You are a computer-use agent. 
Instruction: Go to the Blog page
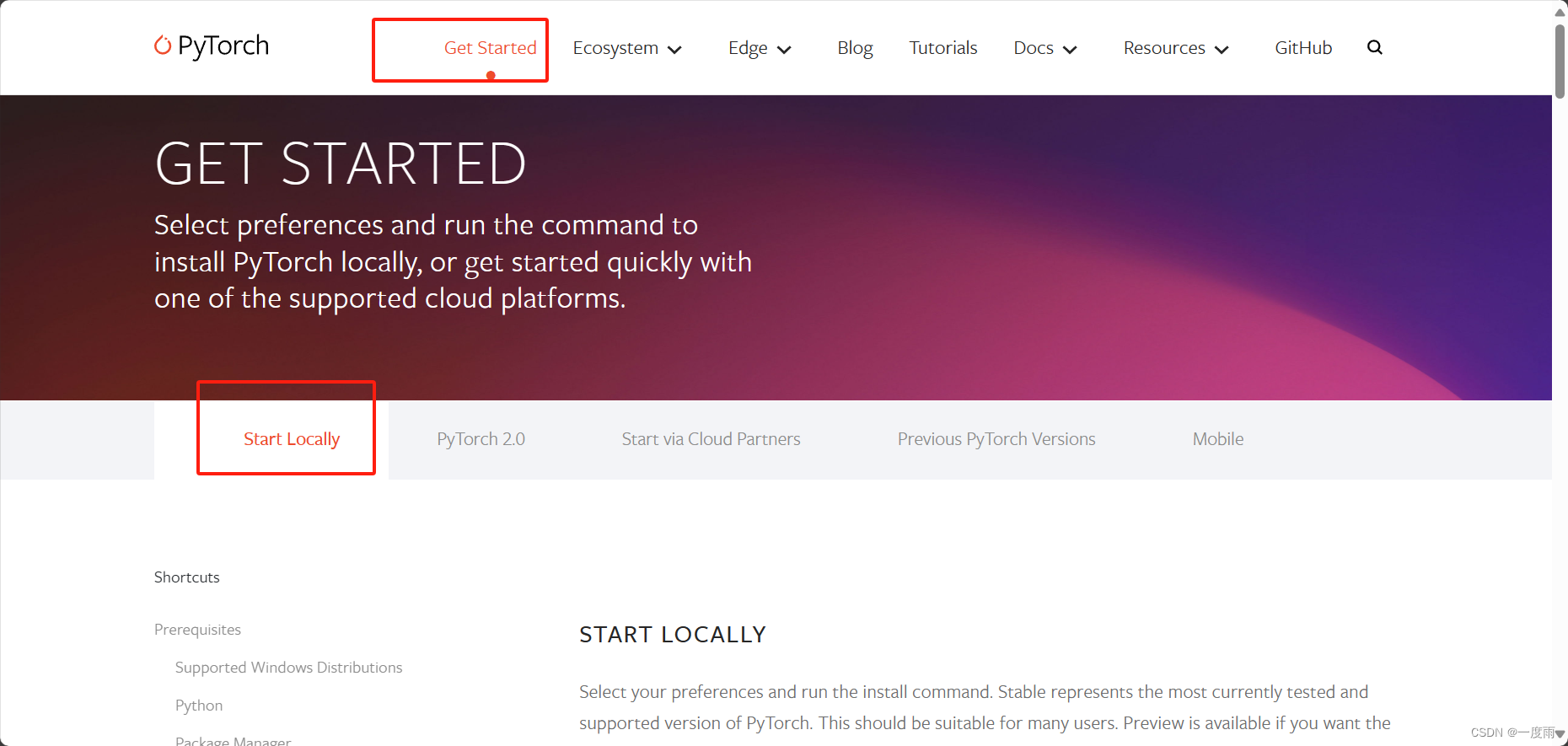click(855, 48)
